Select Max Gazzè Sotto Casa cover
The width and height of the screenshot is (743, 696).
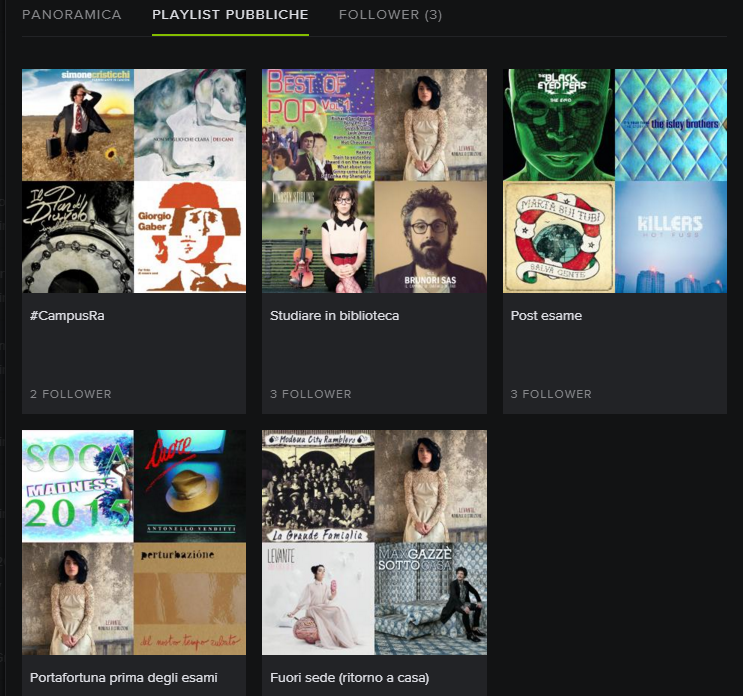(431, 598)
